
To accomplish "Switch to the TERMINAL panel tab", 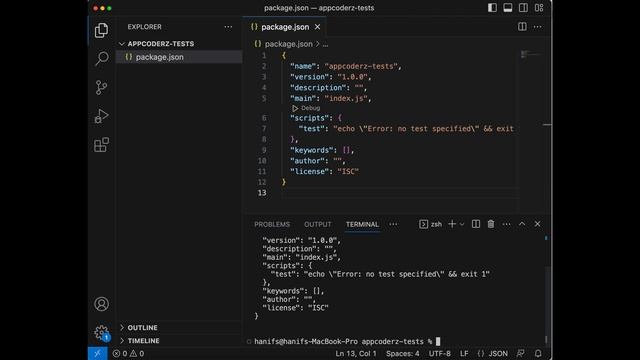I will tap(362, 224).
